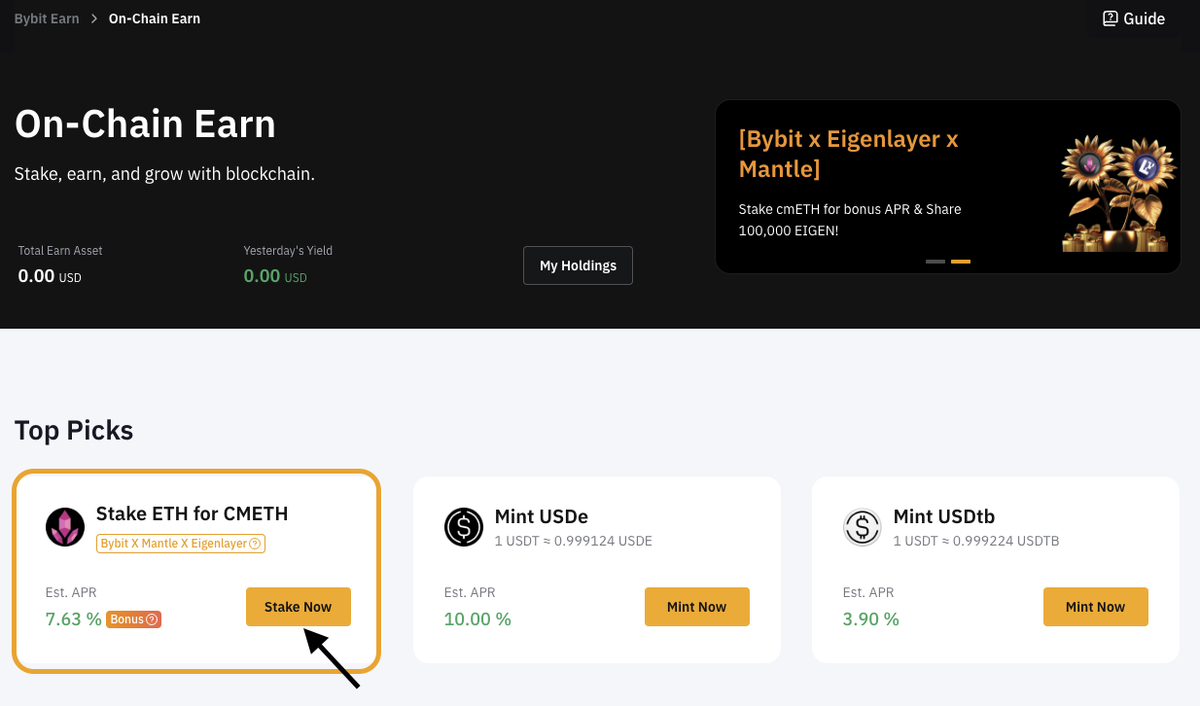Click the 10.00 % APR value
1200x706 pixels.
[x=477, y=619]
